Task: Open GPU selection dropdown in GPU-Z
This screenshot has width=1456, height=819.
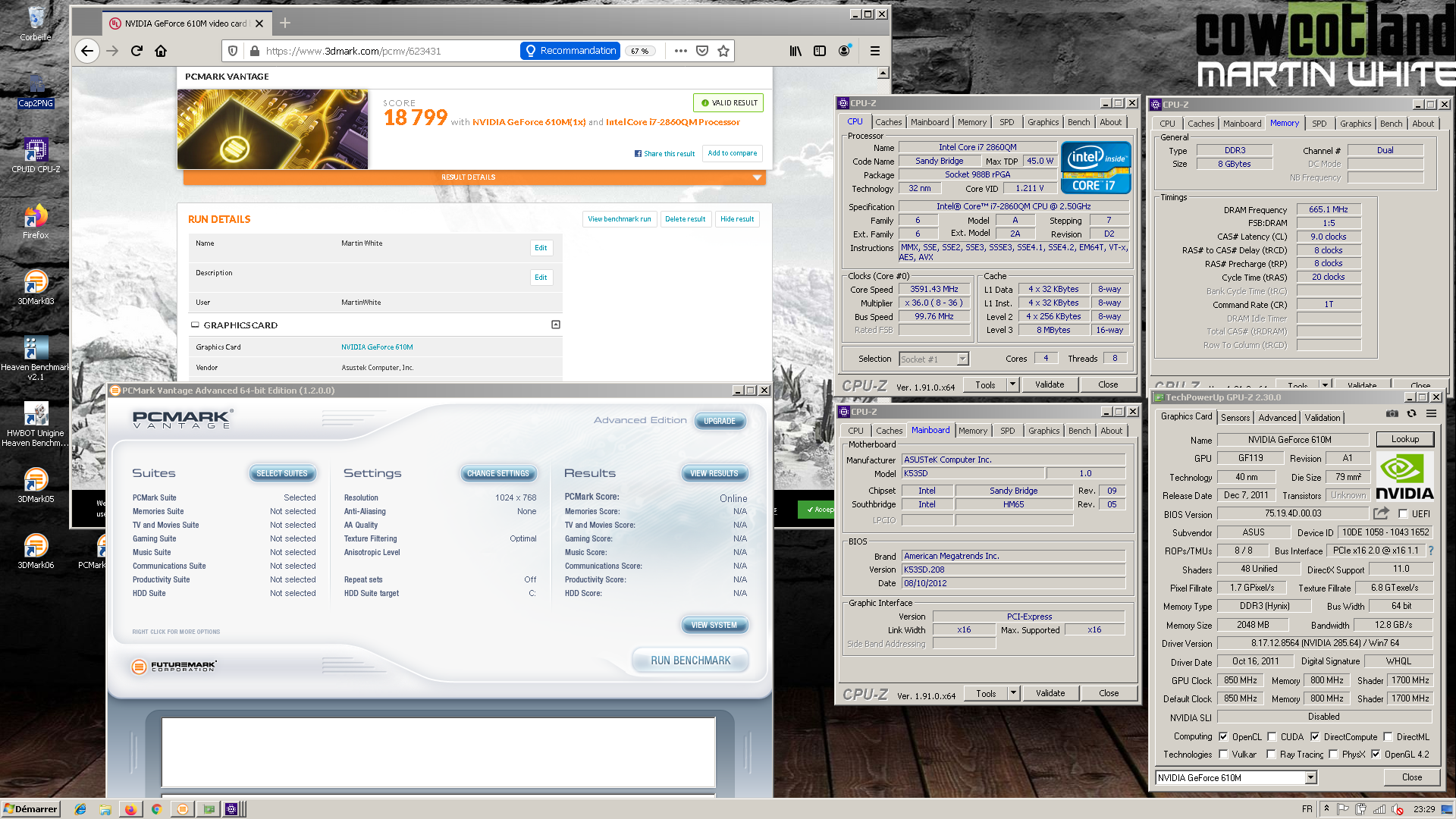Action: [x=1310, y=777]
